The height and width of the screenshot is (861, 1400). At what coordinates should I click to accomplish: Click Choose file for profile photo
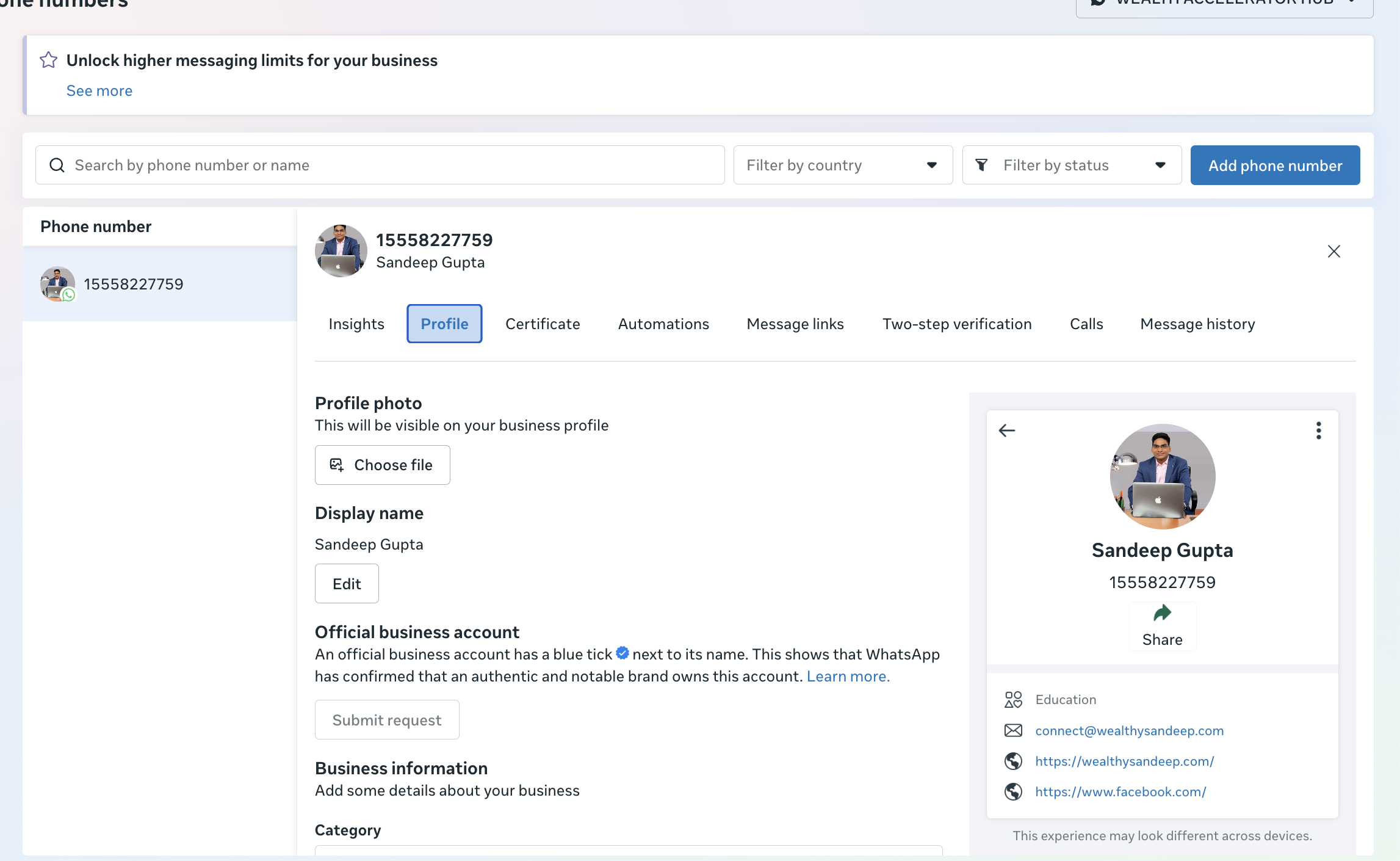click(x=383, y=465)
